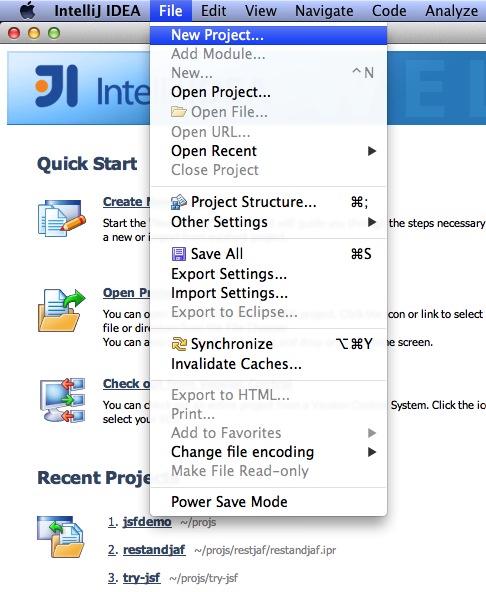Open the Apple menu icon
This screenshot has width=486, height=592.
tap(27, 10)
